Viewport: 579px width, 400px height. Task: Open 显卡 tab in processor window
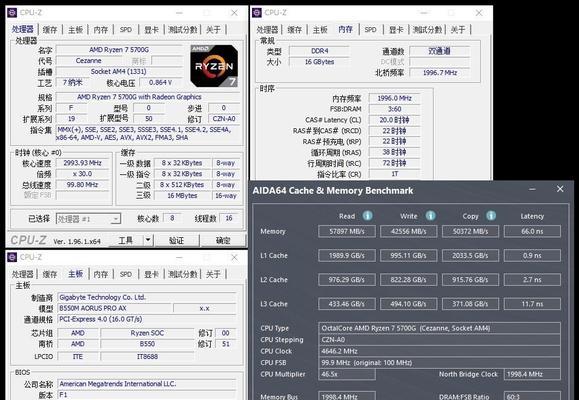pos(151,30)
